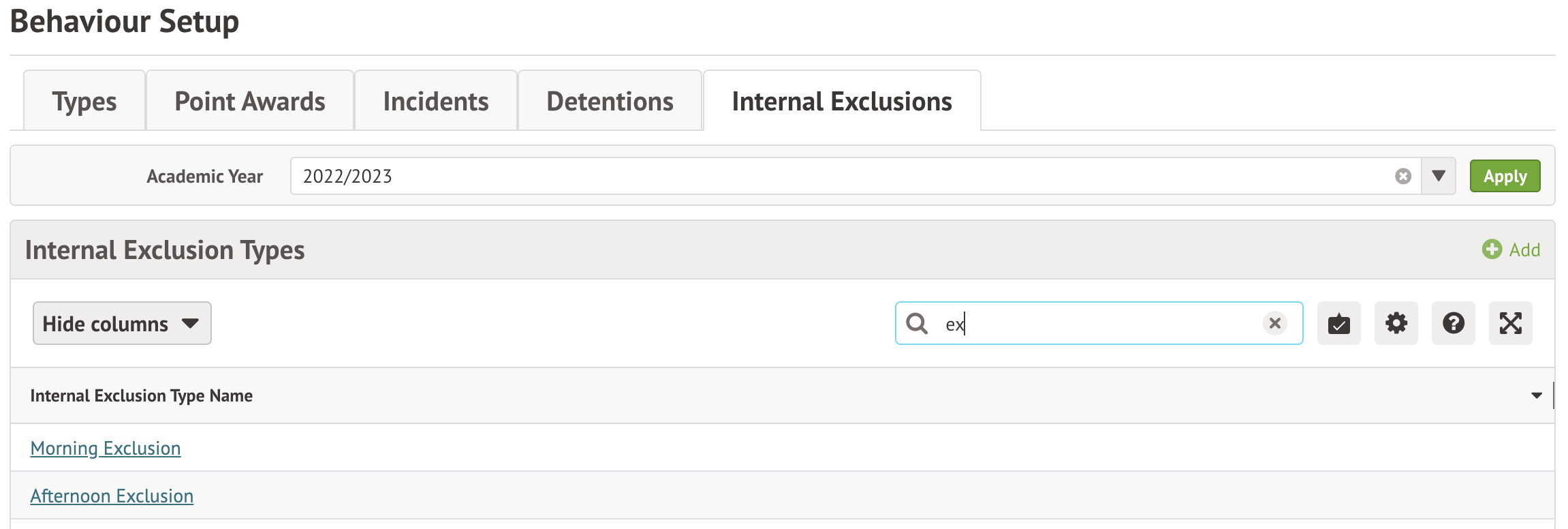The width and height of the screenshot is (1568, 529).
Task: Clear the search box text
Action: click(x=1275, y=323)
